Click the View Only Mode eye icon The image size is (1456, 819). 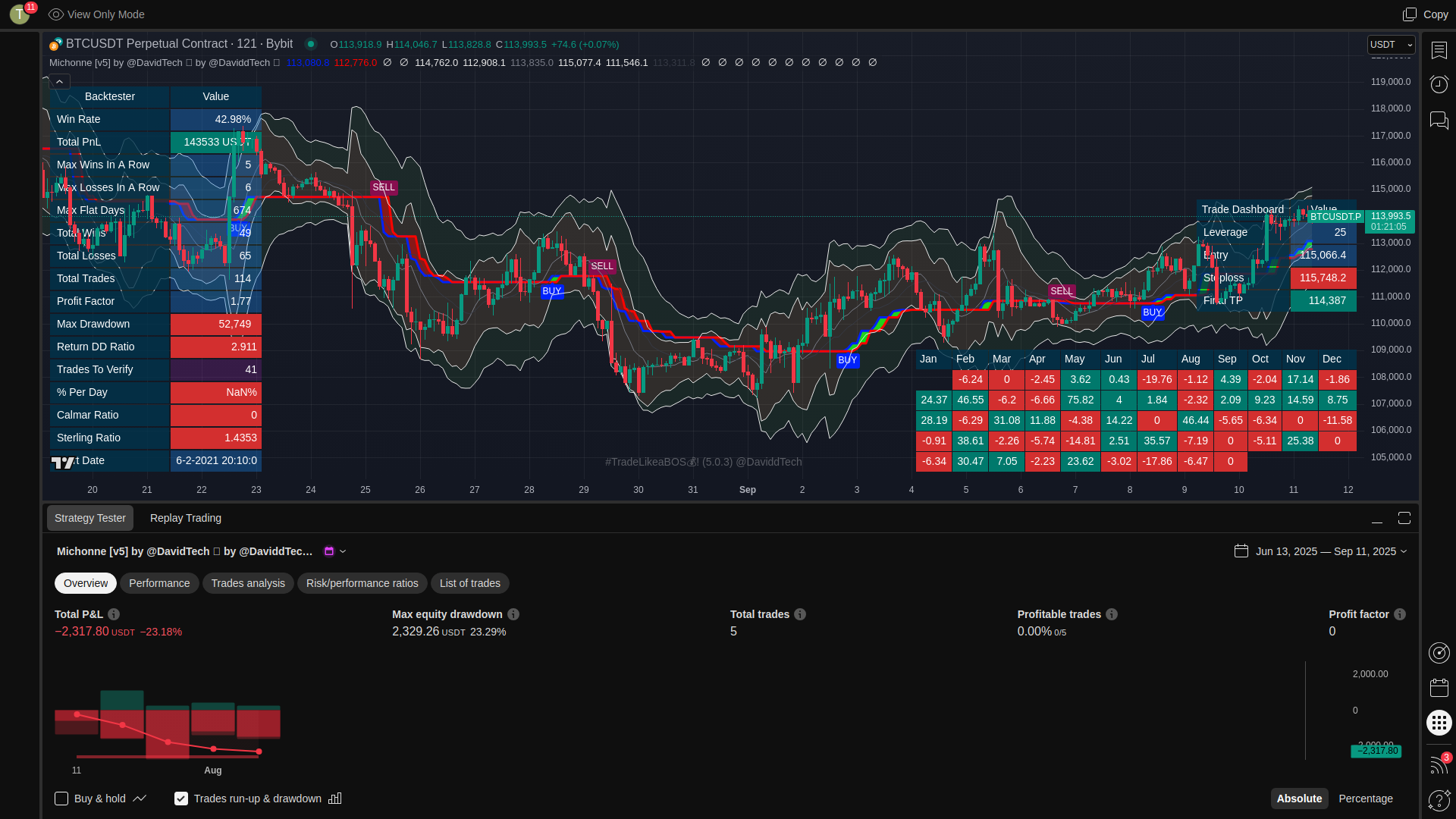coord(55,14)
